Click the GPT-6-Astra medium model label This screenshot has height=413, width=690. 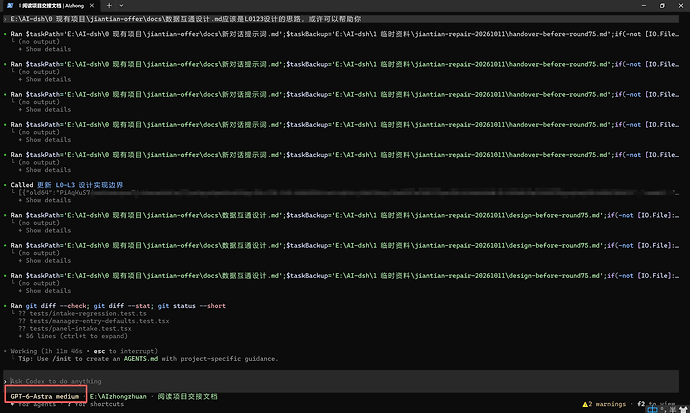[x=44, y=396]
